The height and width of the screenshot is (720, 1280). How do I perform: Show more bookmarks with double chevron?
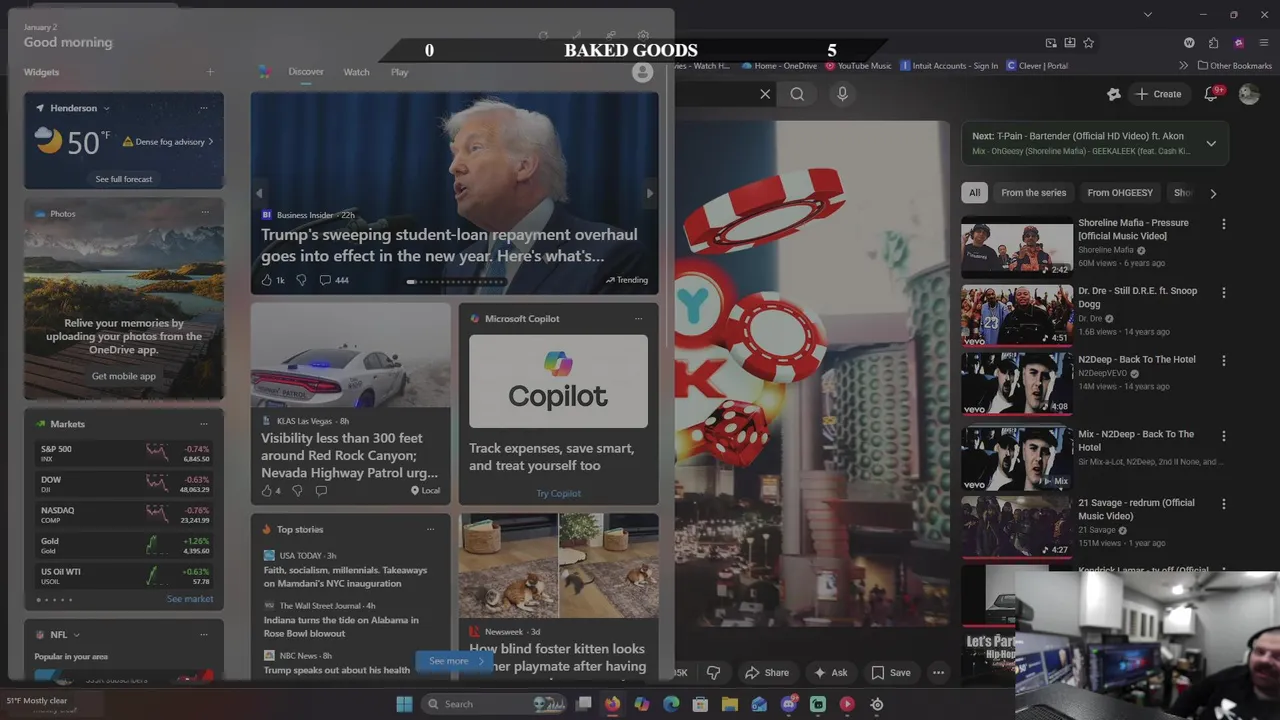pyautogui.click(x=1184, y=66)
